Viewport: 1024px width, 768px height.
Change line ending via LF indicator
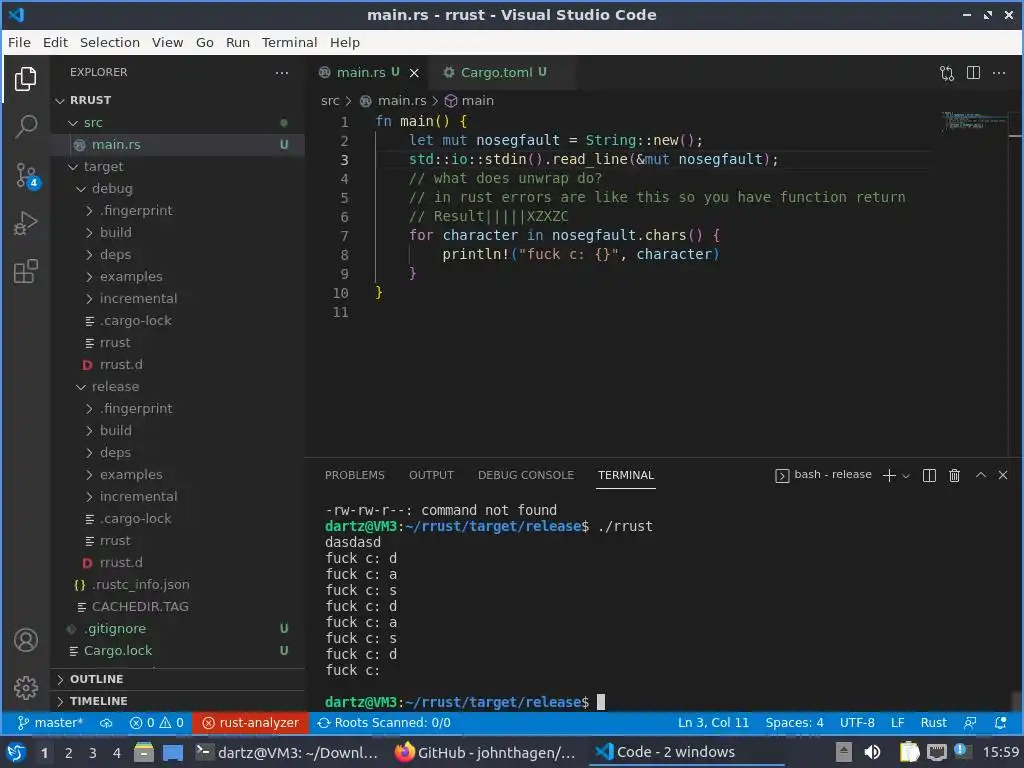click(897, 723)
